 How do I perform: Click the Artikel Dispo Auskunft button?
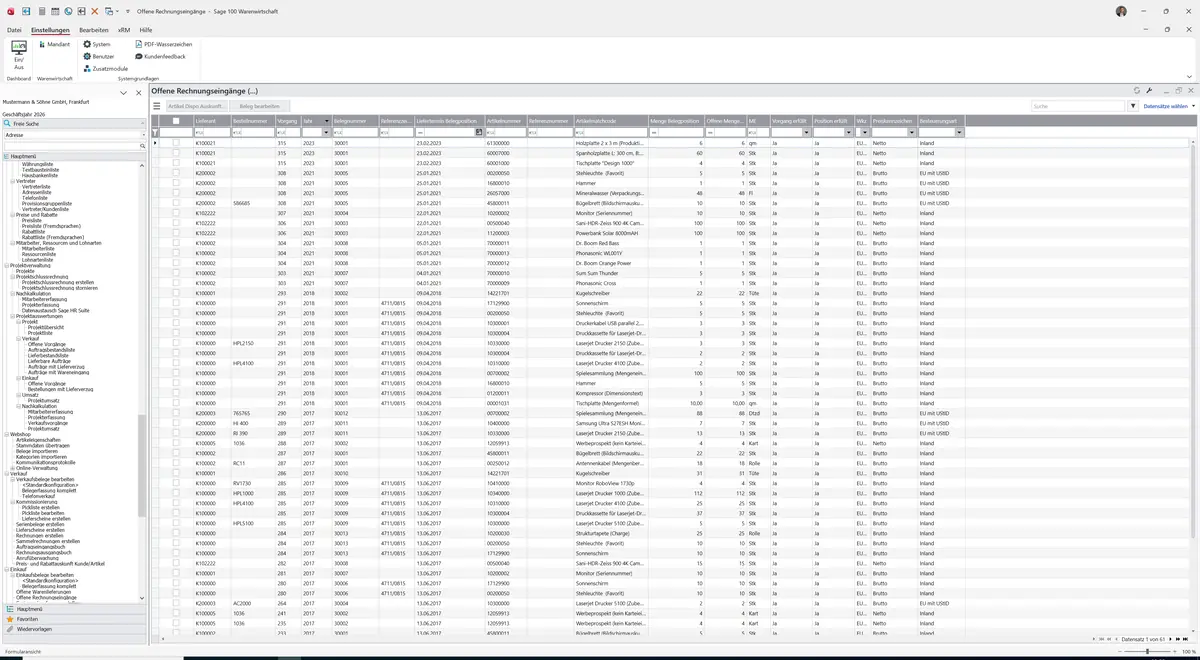198,105
